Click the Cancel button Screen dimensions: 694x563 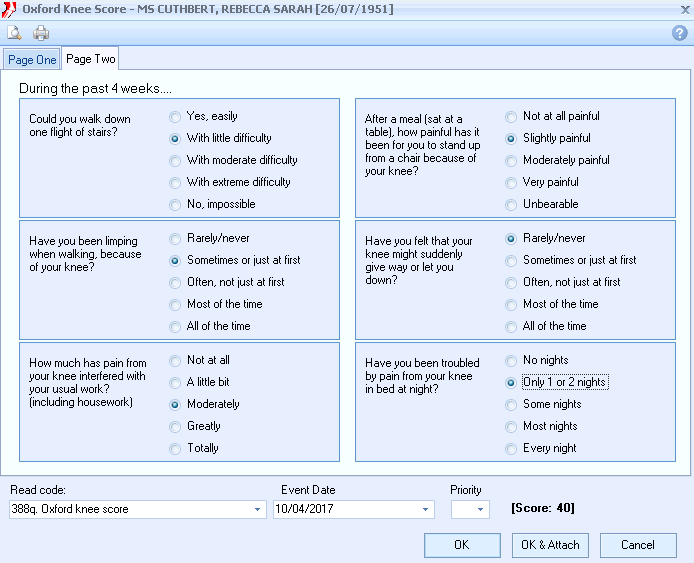637,545
